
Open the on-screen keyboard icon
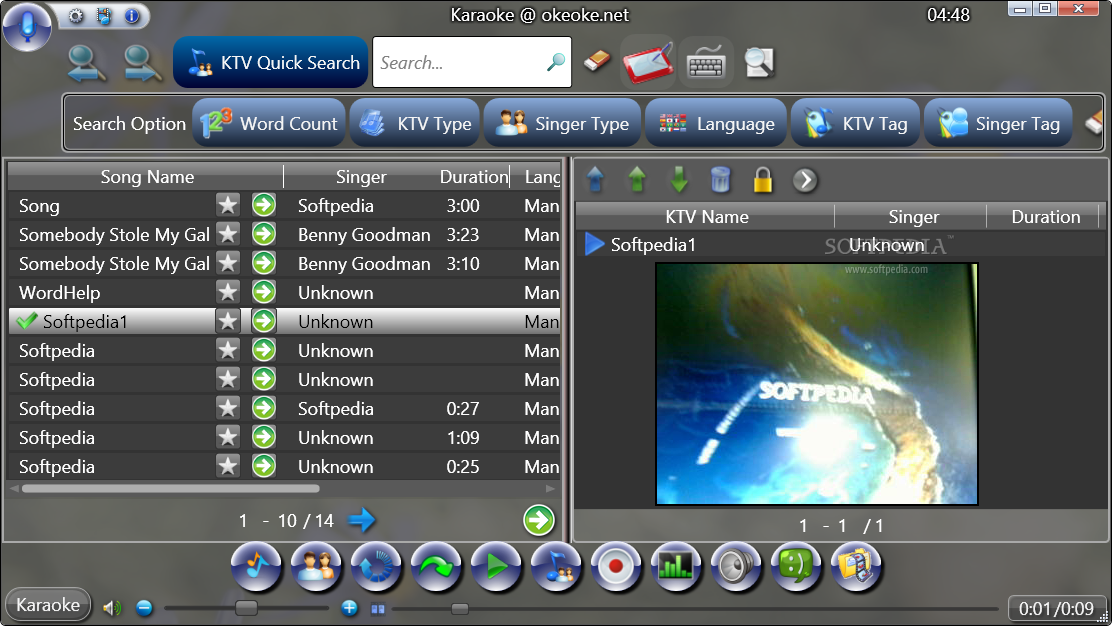click(706, 64)
